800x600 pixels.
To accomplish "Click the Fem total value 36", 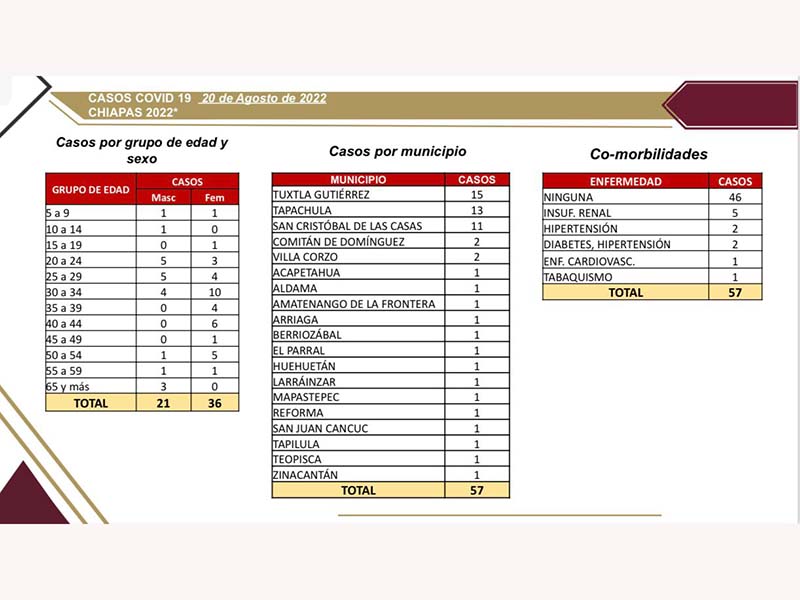I will pos(214,403).
